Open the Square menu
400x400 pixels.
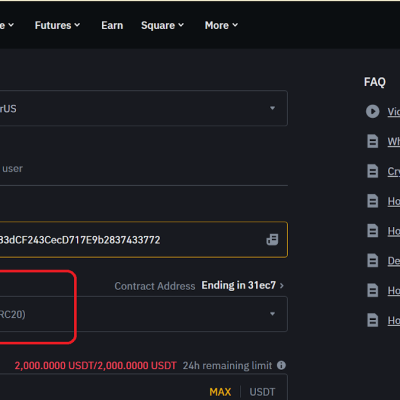(x=162, y=25)
